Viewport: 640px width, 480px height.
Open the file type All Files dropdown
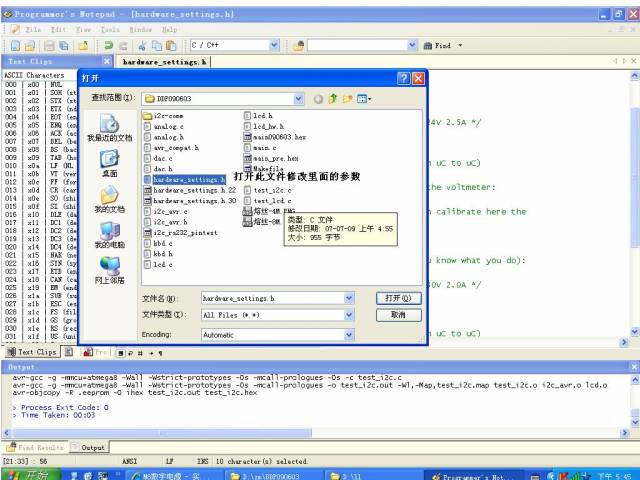(347, 314)
